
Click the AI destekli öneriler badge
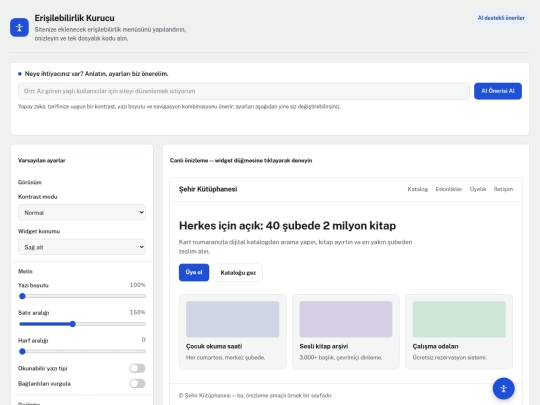coord(501,18)
